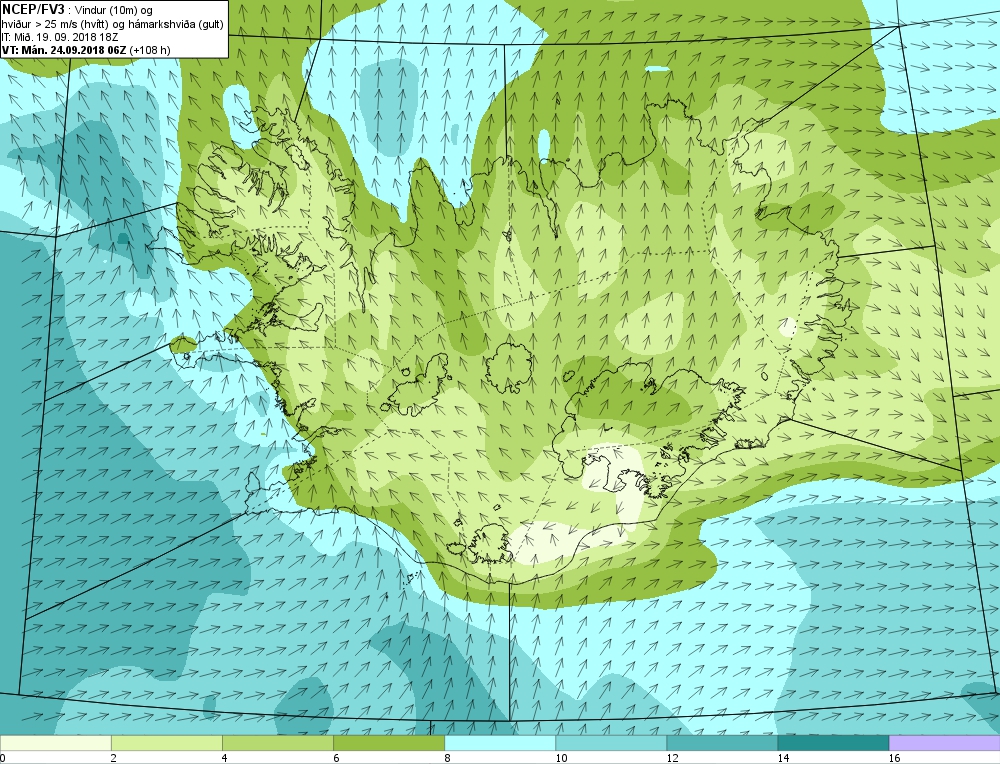The image size is (1000, 764).
Task: Click the legend value label '10'
Action: click(561, 758)
